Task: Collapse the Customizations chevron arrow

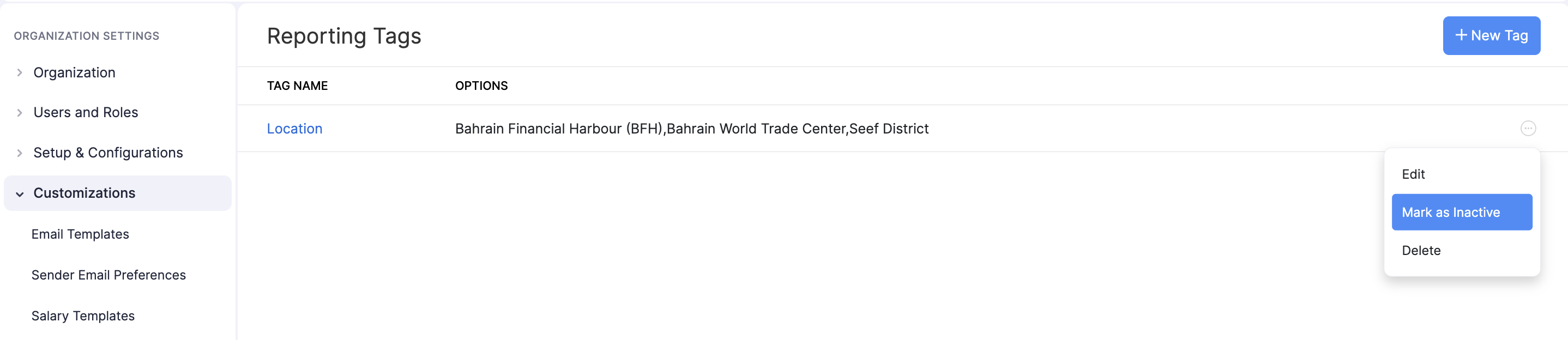Action: click(20, 194)
